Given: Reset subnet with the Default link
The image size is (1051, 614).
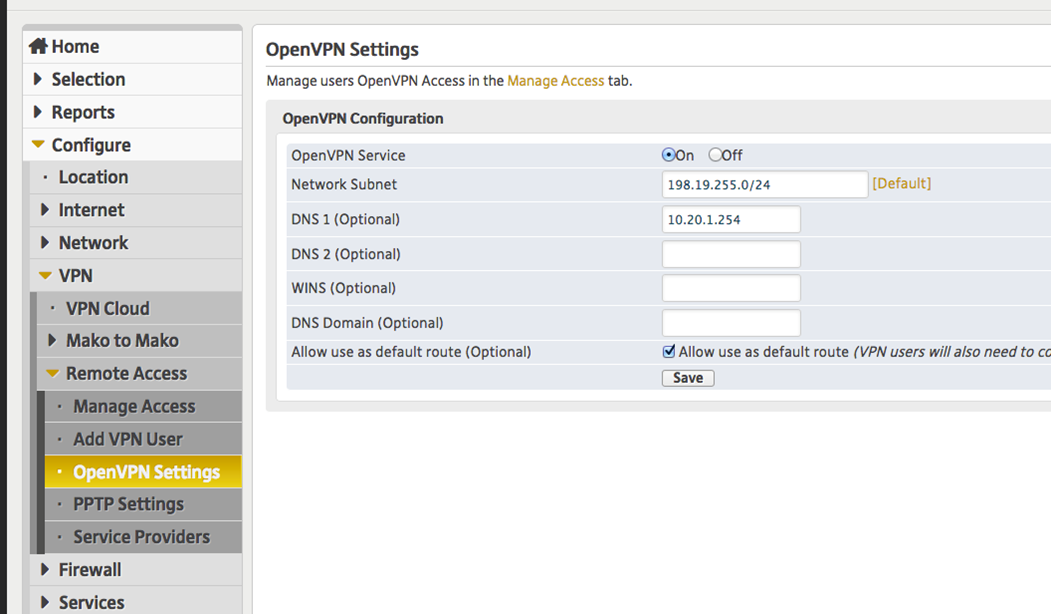Looking at the screenshot, I should [902, 184].
